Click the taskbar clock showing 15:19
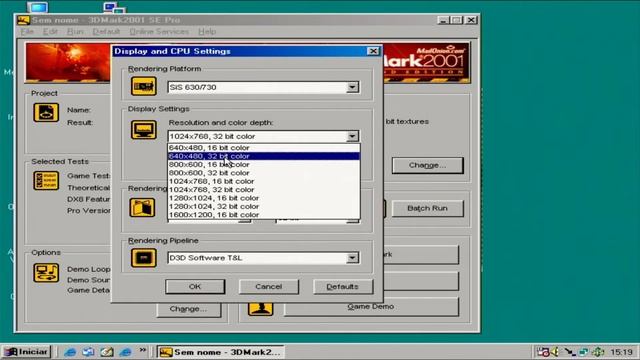640x360 pixels. coord(622,351)
